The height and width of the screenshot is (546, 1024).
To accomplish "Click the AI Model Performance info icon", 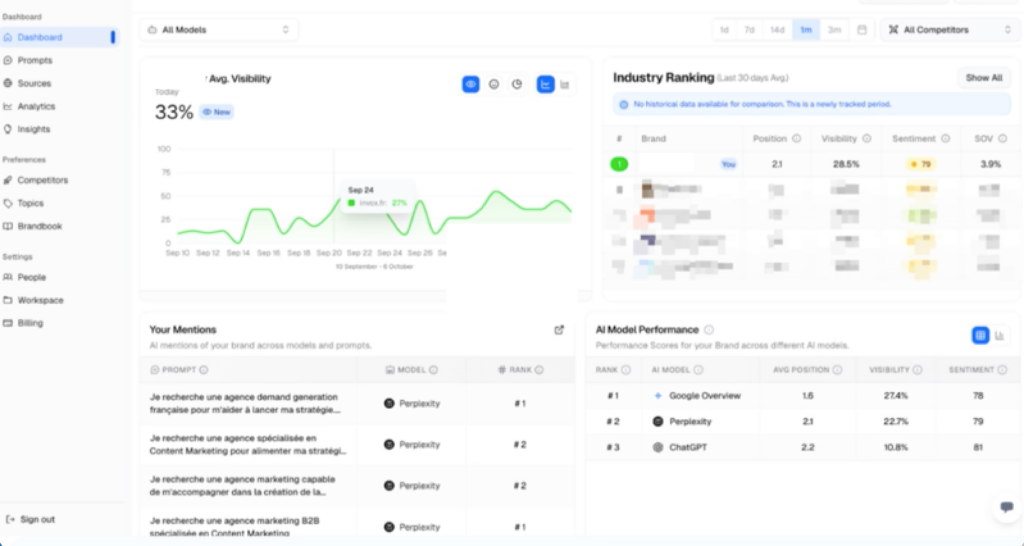I will coord(709,329).
